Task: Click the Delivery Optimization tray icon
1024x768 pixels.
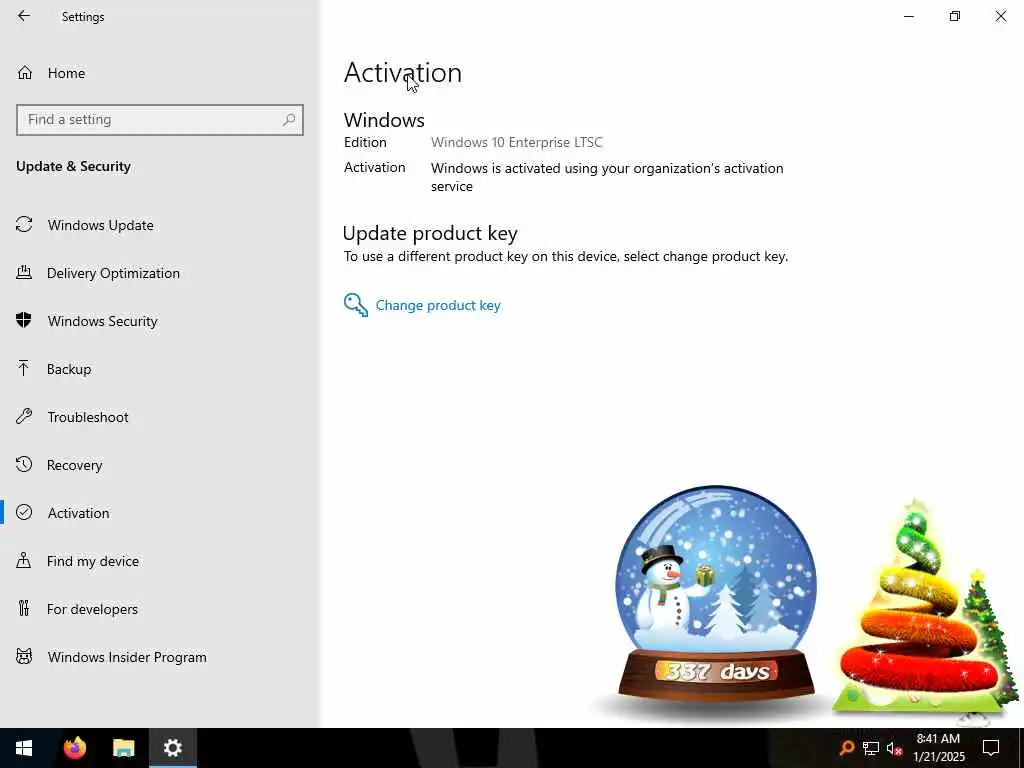Action: 24,272
